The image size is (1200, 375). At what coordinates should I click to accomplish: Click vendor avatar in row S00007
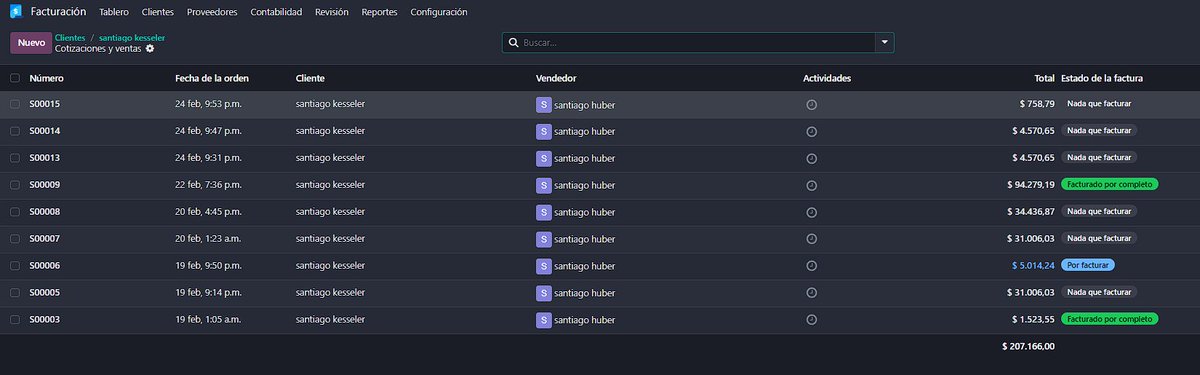tap(544, 239)
